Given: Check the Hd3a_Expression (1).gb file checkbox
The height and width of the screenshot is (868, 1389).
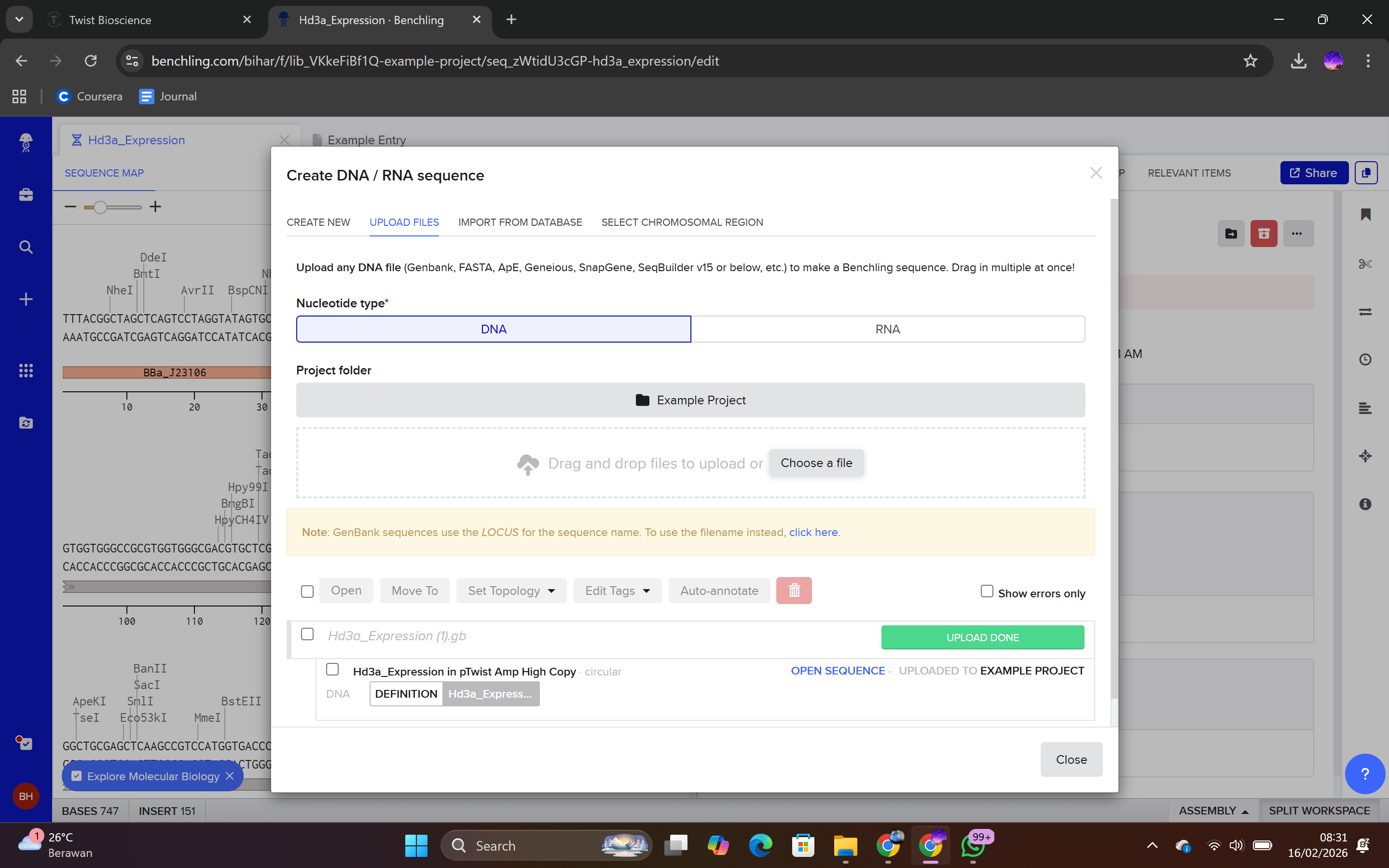Looking at the screenshot, I should pos(307,634).
